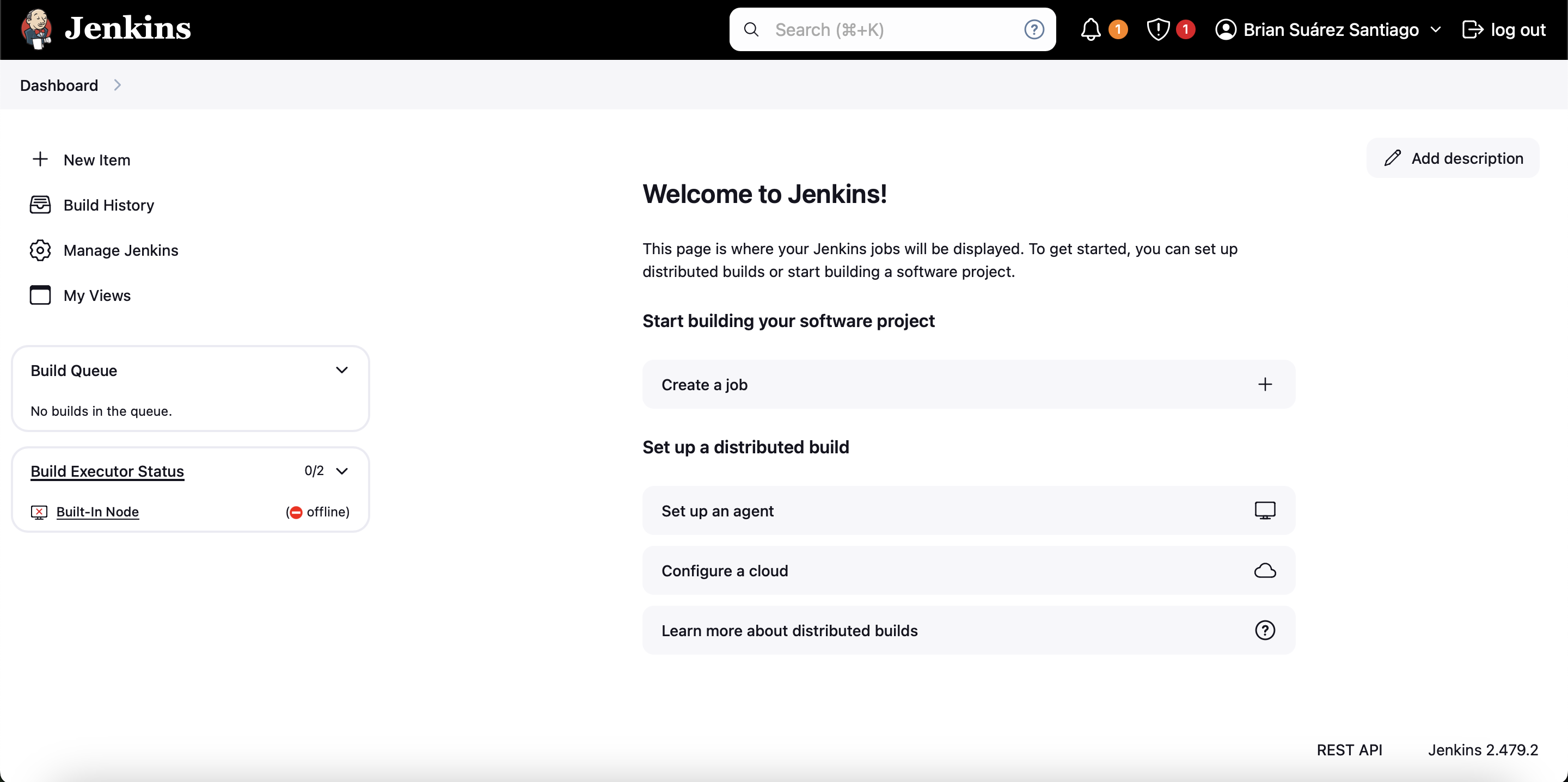Open the Built-In Node link

click(98, 512)
